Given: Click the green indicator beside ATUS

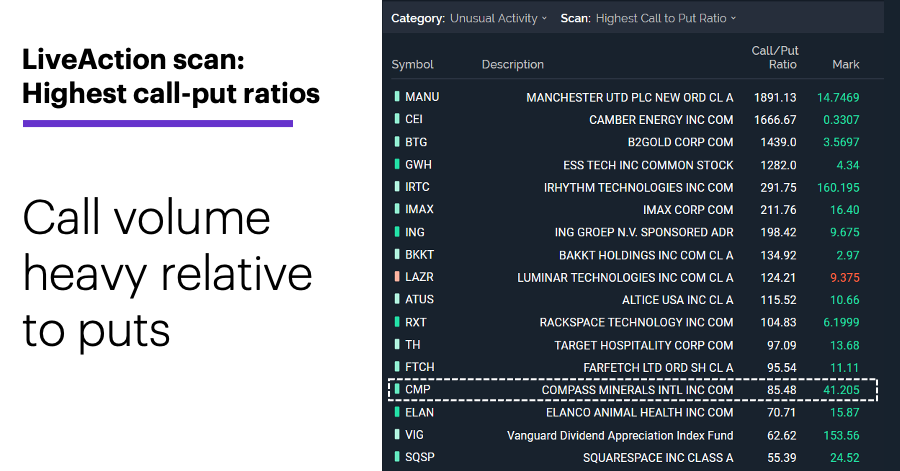Looking at the screenshot, I should [397, 299].
